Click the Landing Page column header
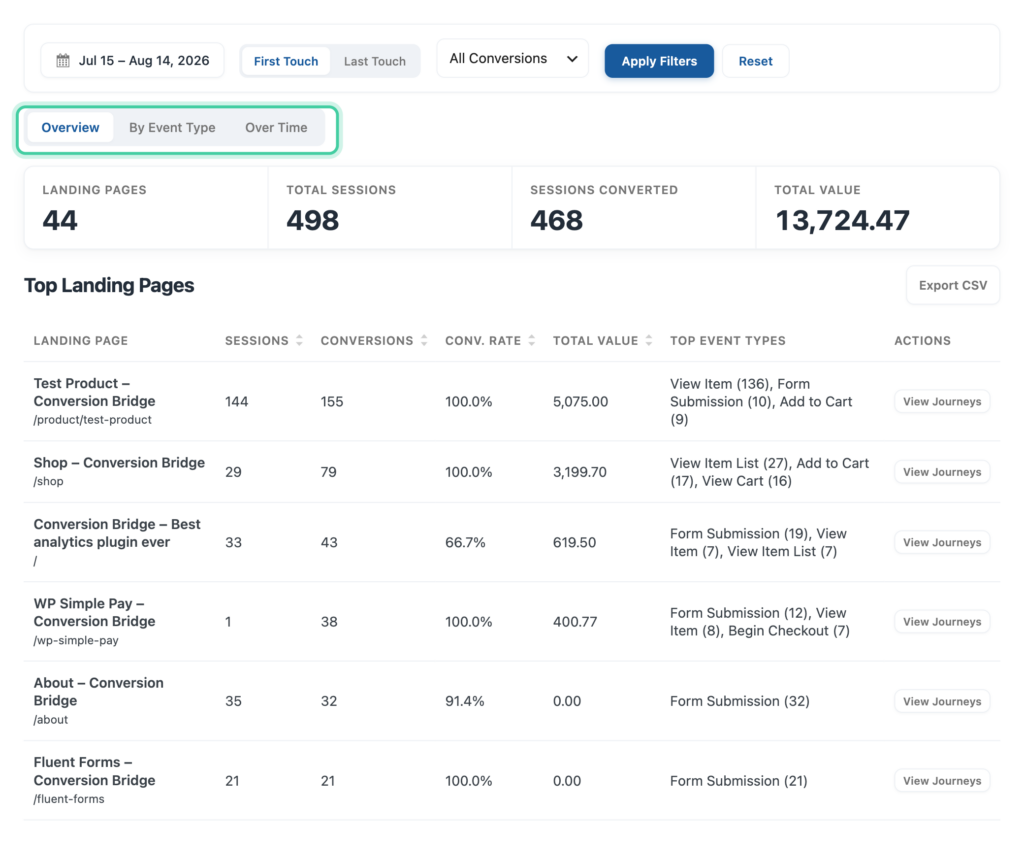 coord(81,341)
